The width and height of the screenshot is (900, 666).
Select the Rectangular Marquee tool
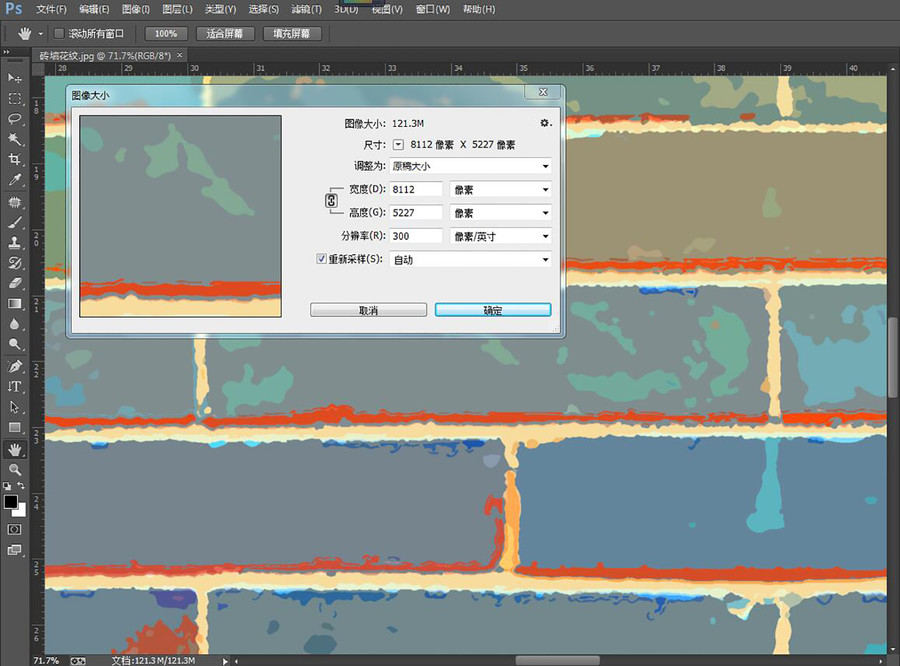point(14,99)
